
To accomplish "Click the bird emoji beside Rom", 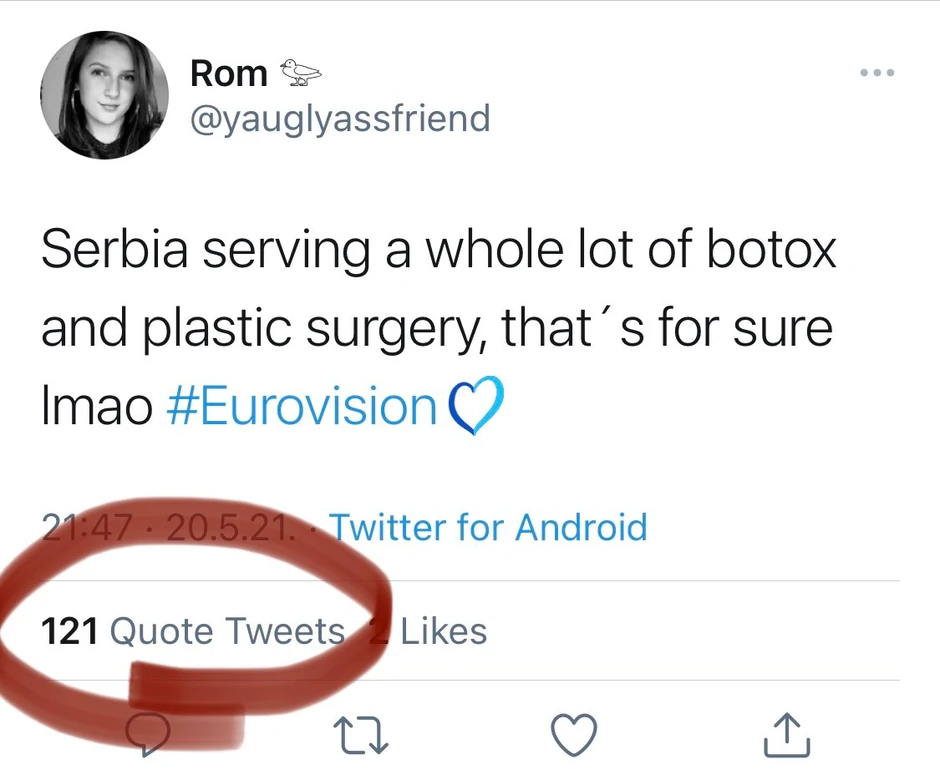I will coord(300,72).
